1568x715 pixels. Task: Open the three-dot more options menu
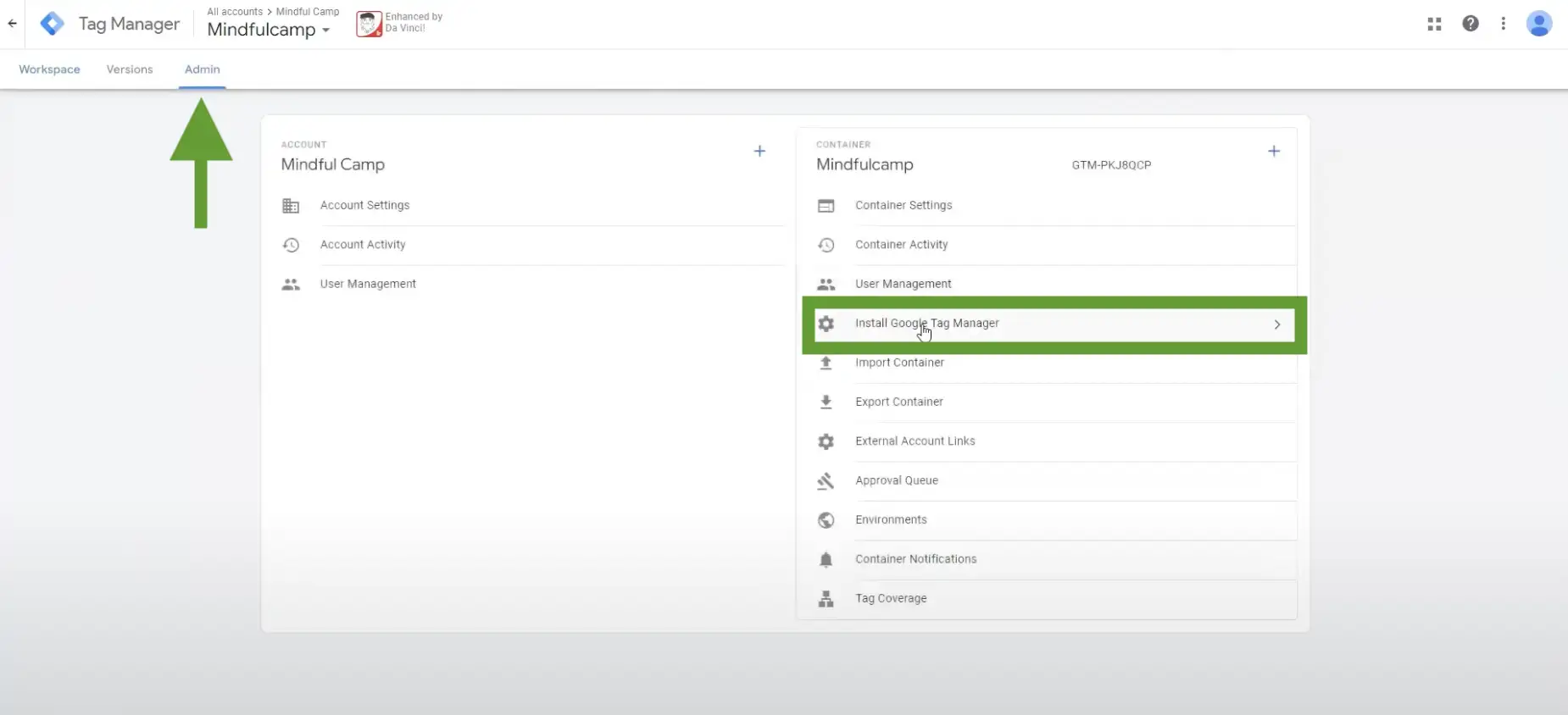[x=1504, y=24]
